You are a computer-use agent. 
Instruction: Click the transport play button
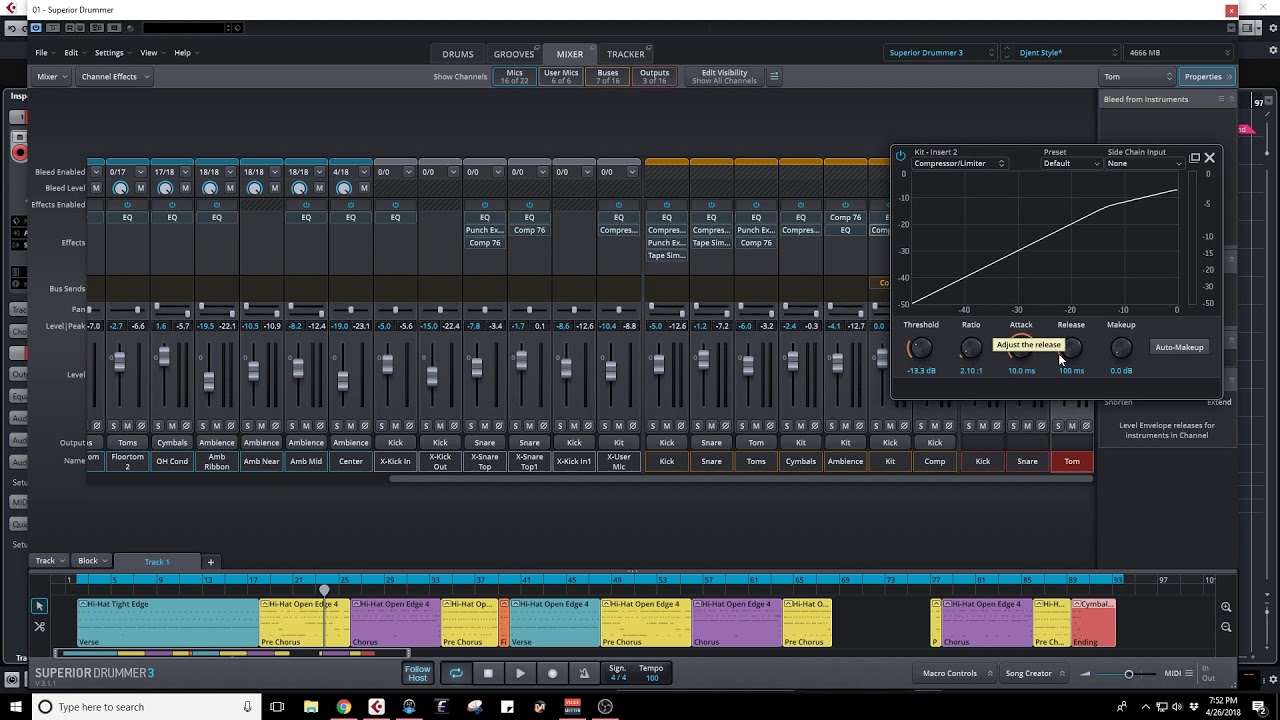(x=520, y=673)
